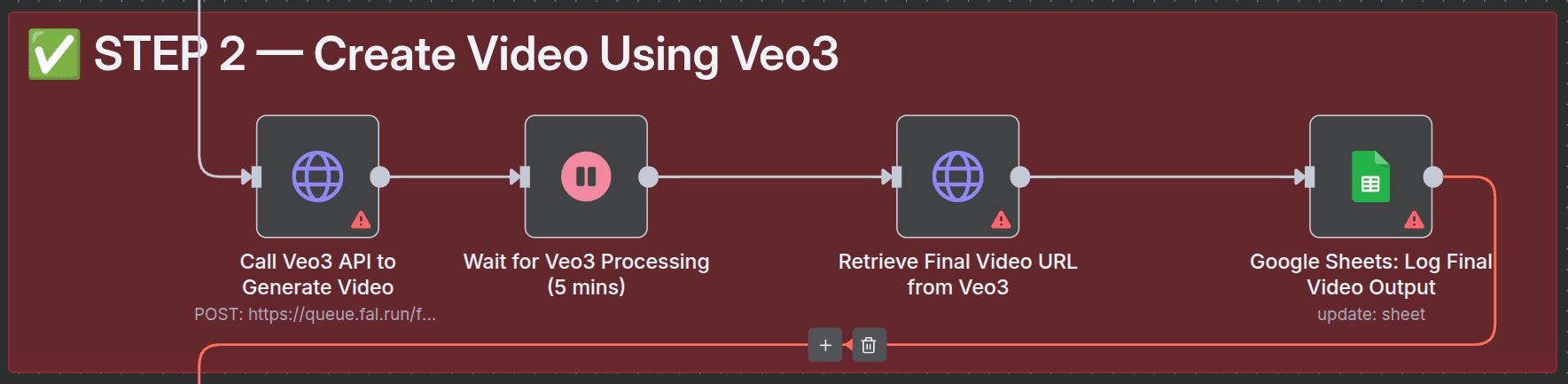Click input connector of Google Sheets node
This screenshot has height=384, width=1568.
(1309, 177)
